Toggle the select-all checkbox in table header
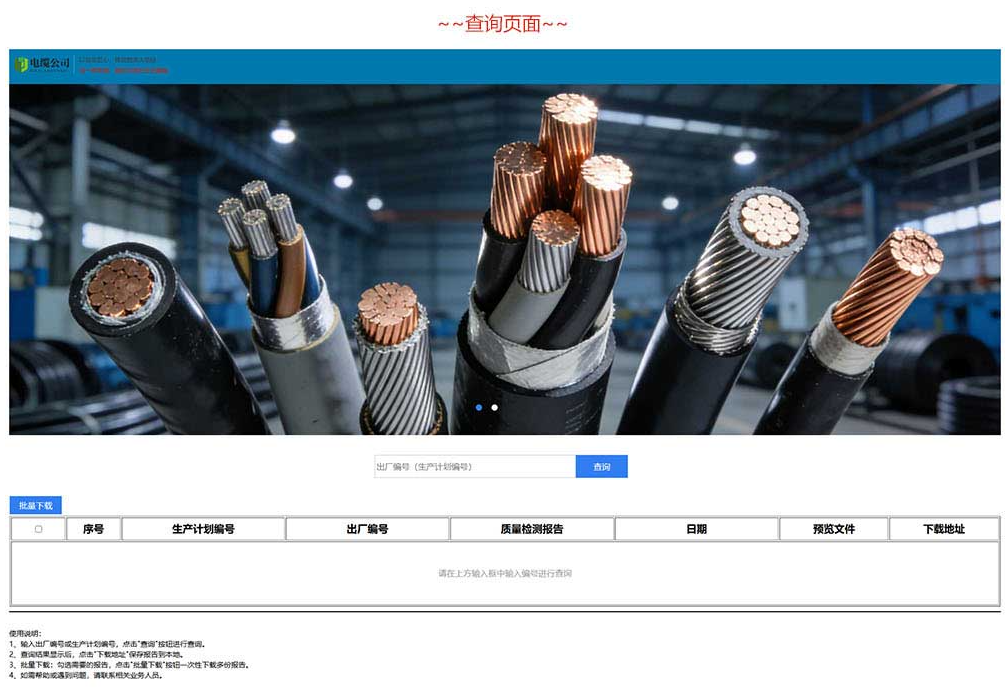1008x699 pixels. tap(38, 529)
